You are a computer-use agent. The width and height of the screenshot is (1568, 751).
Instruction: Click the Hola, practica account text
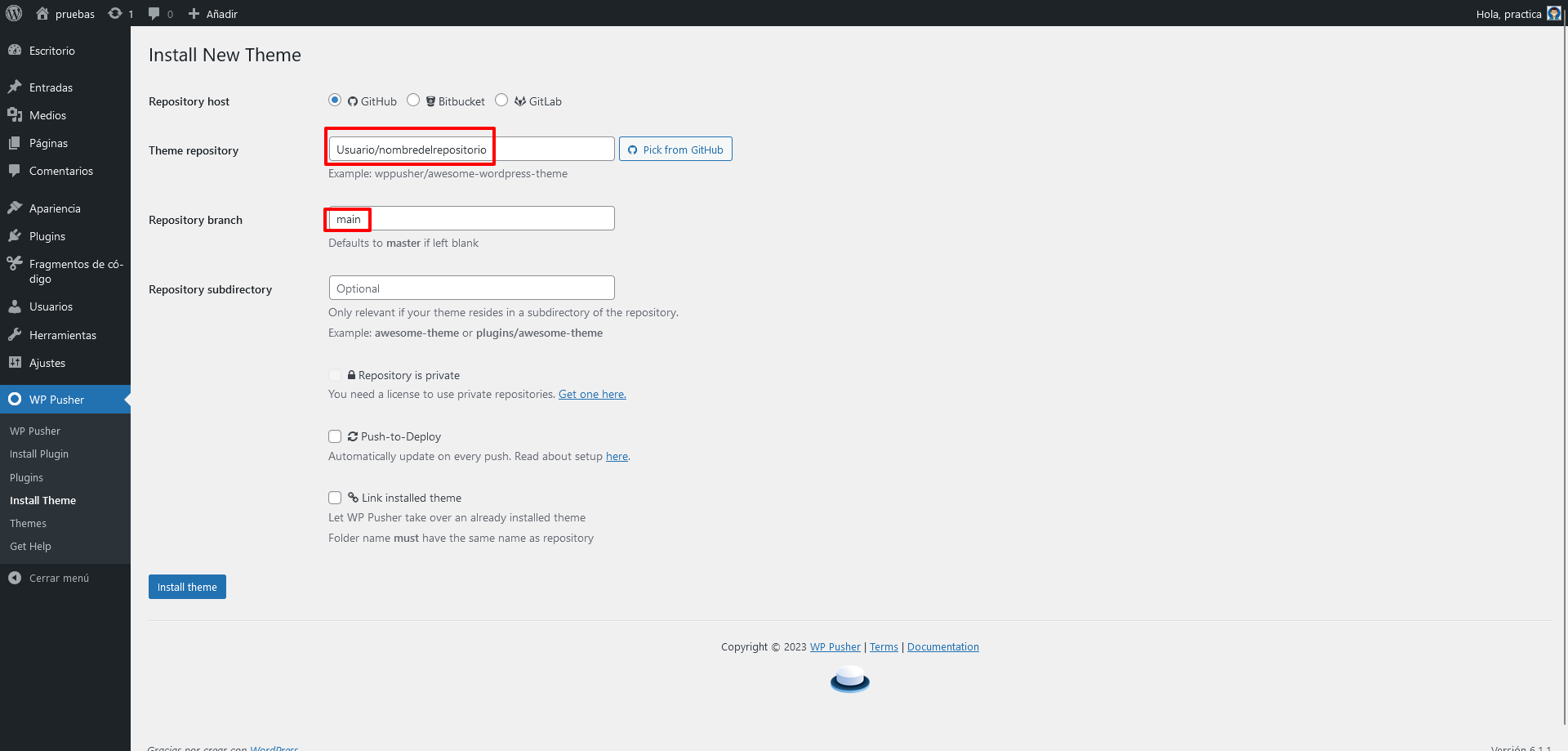1508,14
